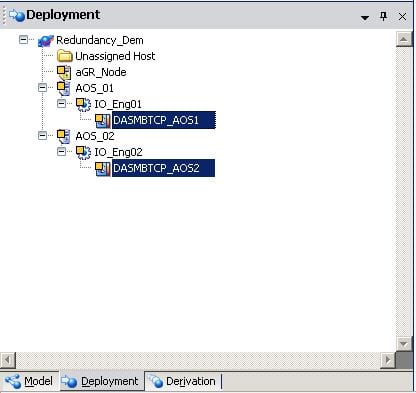Click the Redundancy_Dem galaxy icon

pos(46,41)
